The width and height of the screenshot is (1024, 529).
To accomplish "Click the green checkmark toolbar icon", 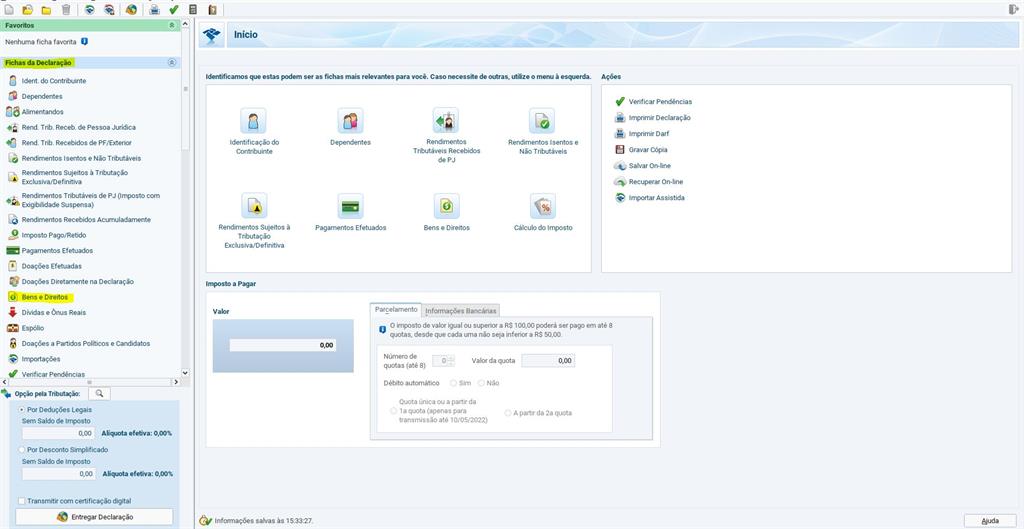I will coord(173,9).
